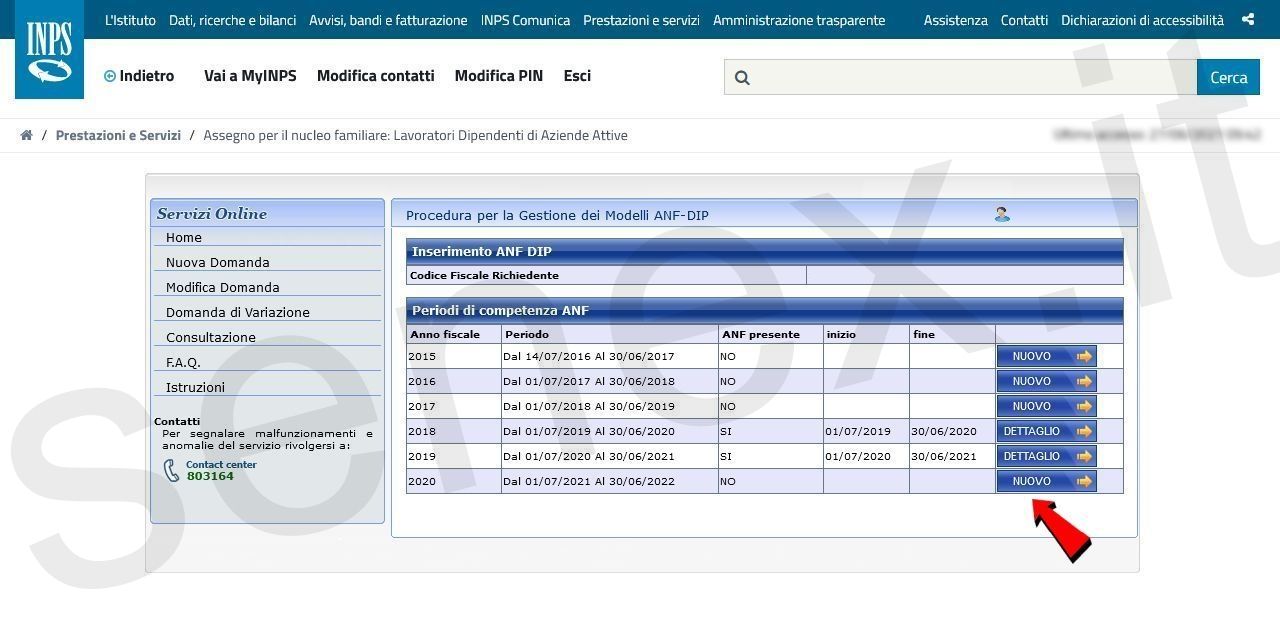Open Avvisi, bandi e fatturazione menu
Image resolution: width=1280 pixels, height=643 pixels.
[x=388, y=20]
